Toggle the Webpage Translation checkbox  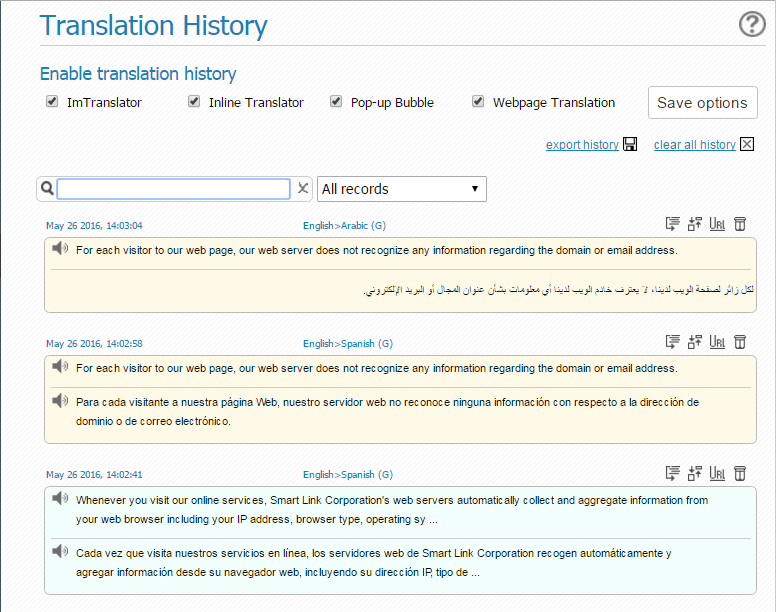478,101
